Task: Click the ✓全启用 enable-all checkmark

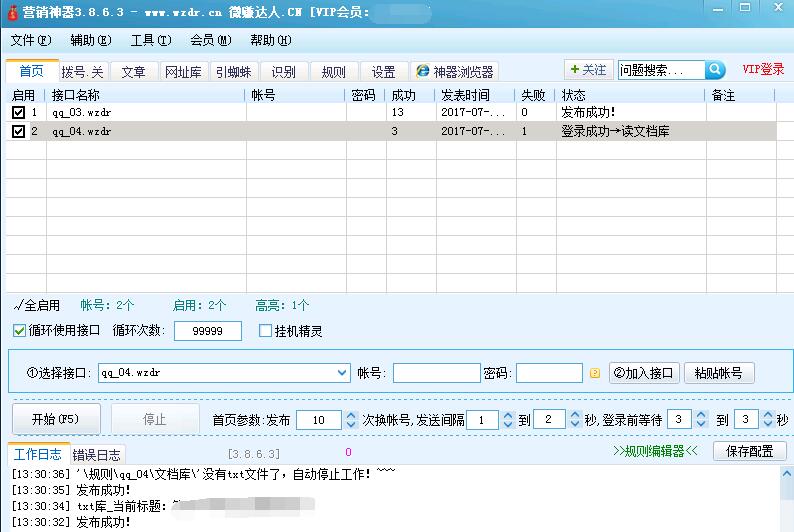Action: [x=37, y=305]
